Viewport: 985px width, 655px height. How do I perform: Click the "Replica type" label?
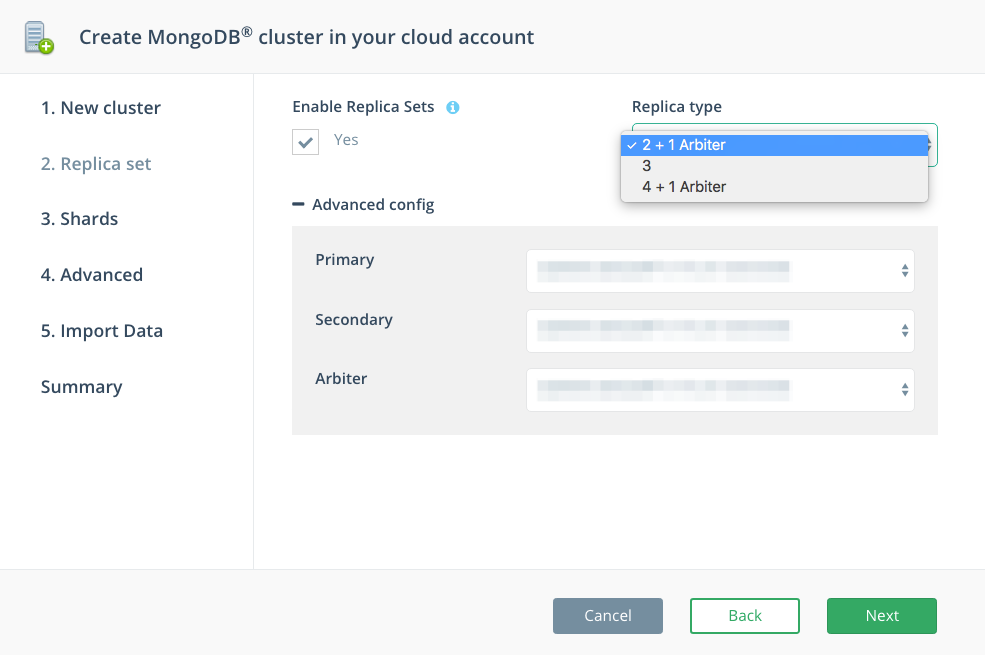tap(677, 107)
